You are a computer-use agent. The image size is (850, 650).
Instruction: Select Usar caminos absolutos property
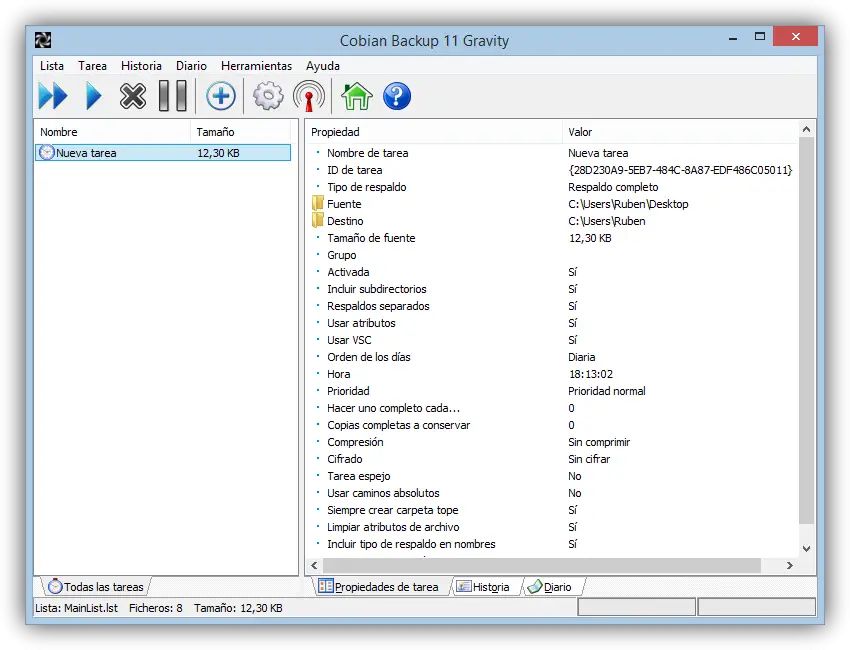click(x=383, y=493)
